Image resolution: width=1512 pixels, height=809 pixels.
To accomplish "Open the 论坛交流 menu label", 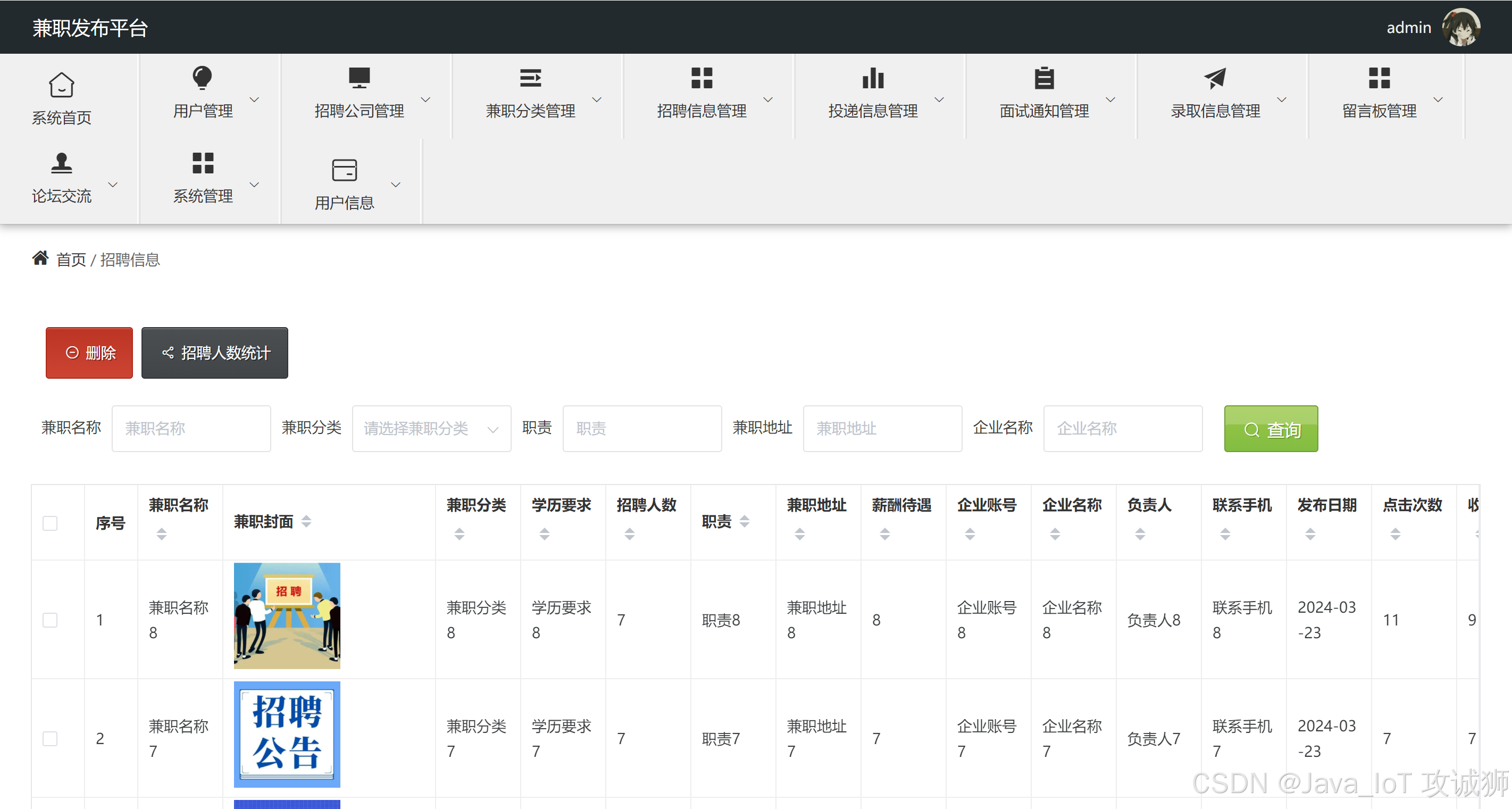I will tap(62, 196).
